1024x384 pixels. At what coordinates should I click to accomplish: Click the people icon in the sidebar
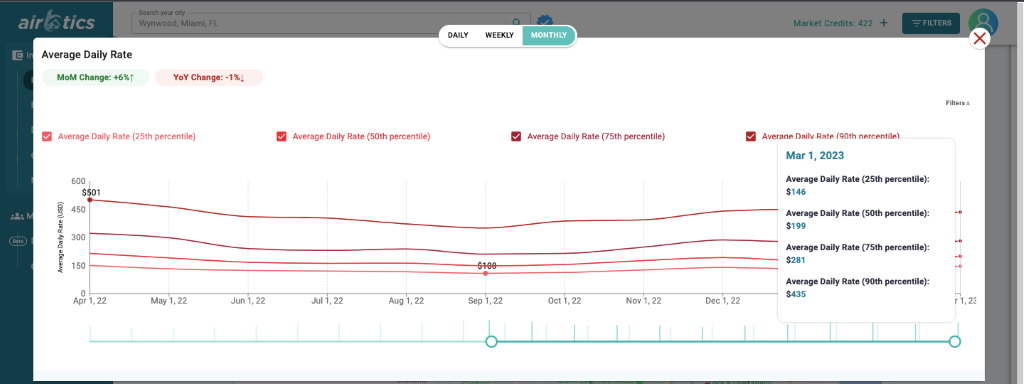click(x=17, y=216)
